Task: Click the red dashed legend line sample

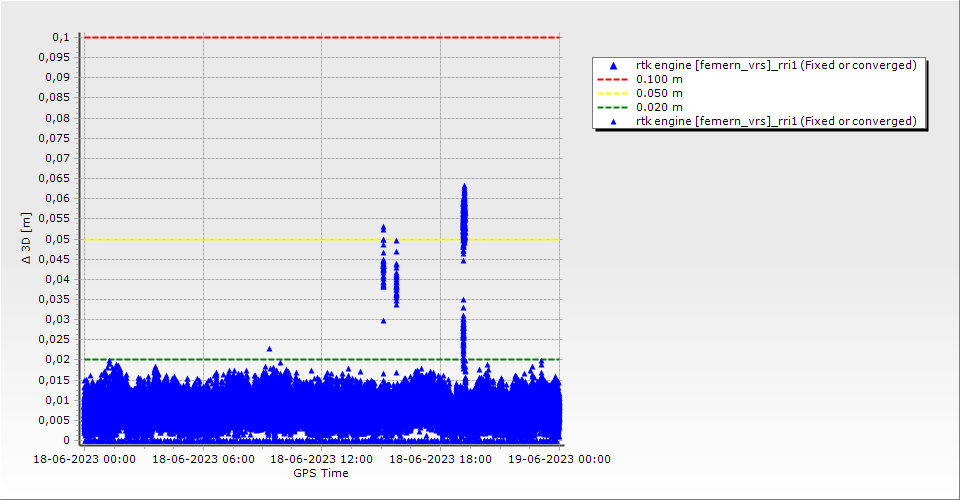Action: 614,79
